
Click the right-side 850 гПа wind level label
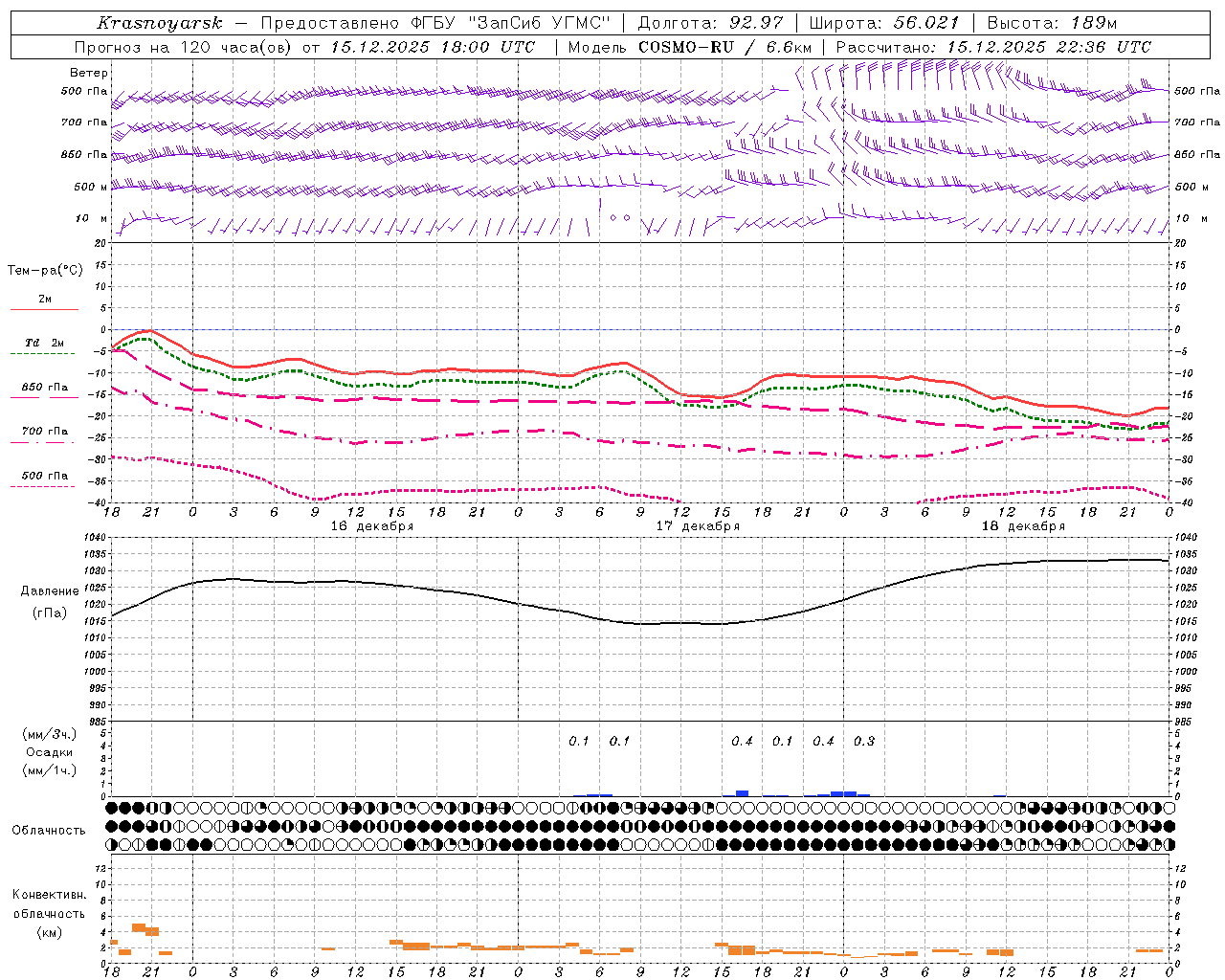1197,154
